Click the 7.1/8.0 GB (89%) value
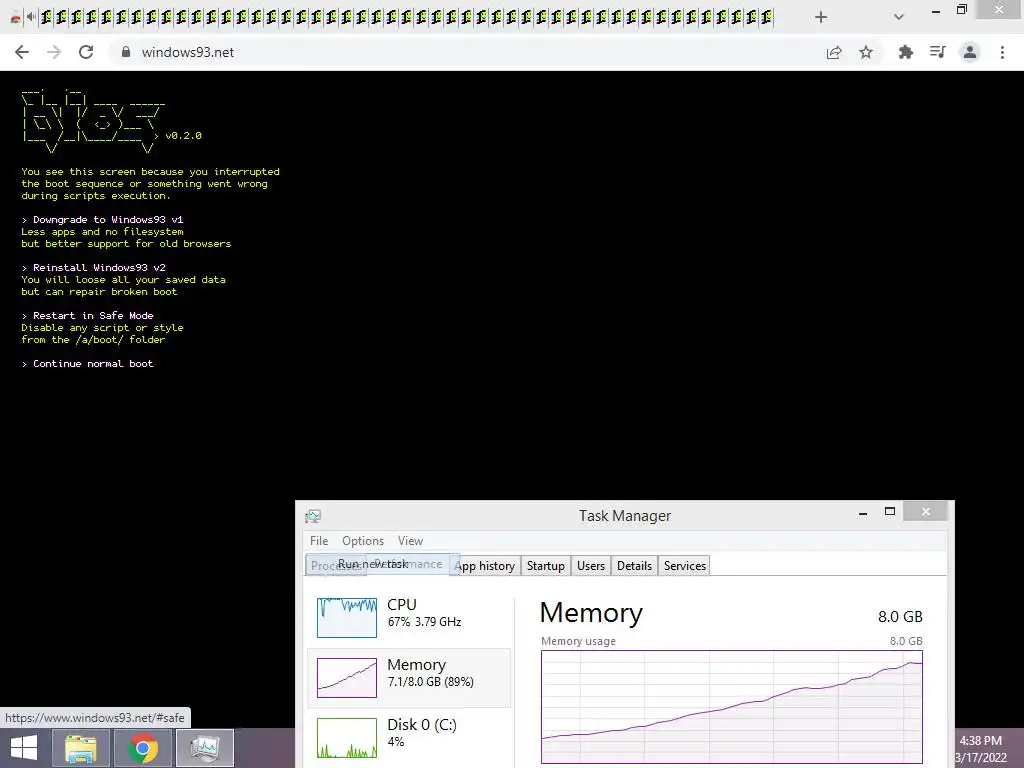The image size is (1024, 768). [x=430, y=682]
